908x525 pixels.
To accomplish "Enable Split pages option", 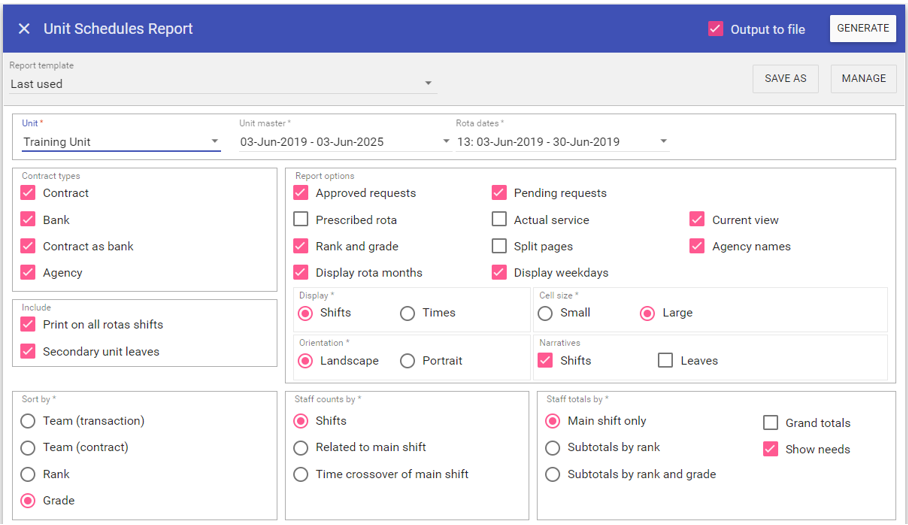I will point(499,246).
